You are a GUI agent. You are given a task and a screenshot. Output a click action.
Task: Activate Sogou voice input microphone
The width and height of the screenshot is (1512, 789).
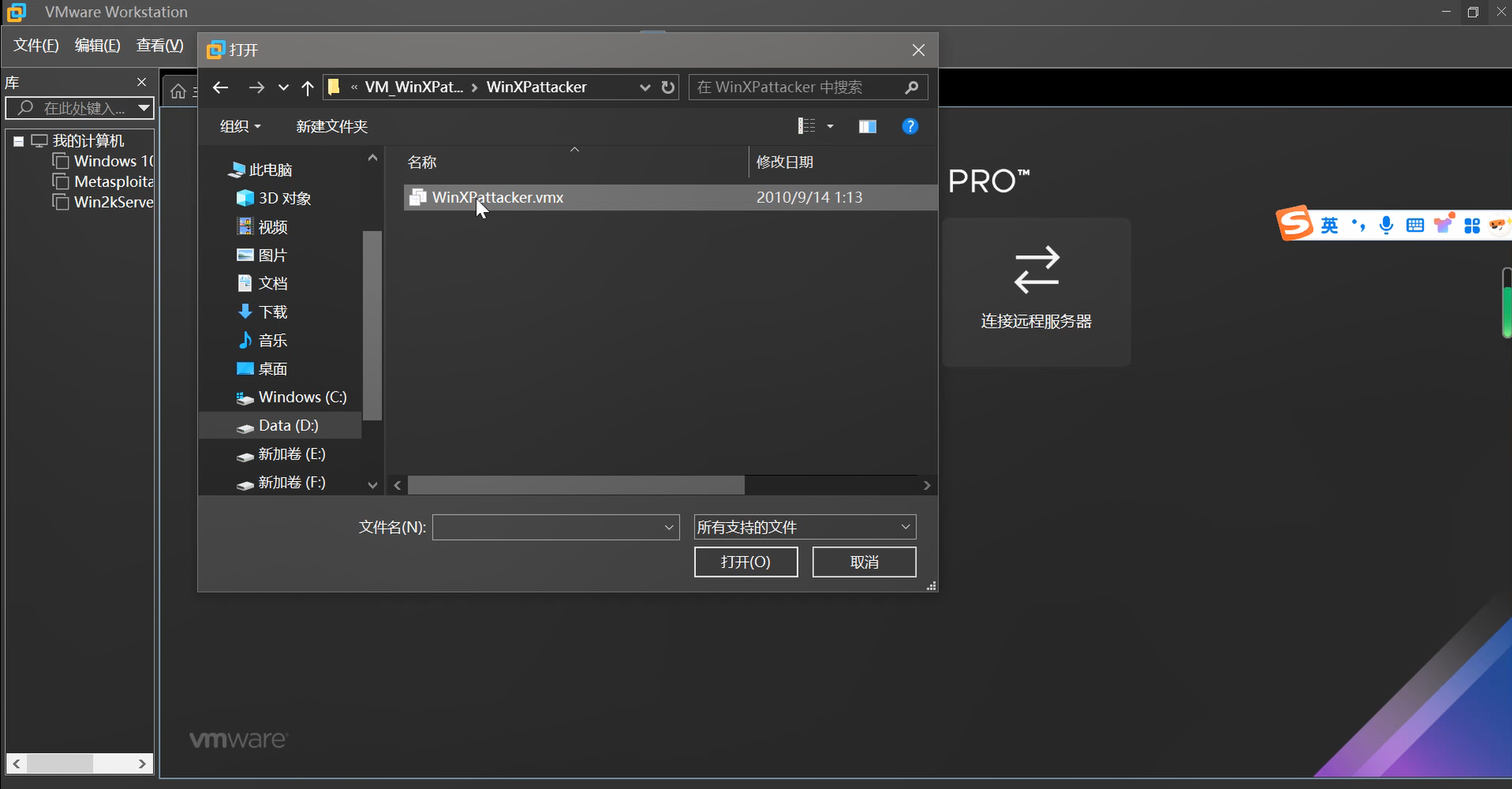click(1386, 225)
